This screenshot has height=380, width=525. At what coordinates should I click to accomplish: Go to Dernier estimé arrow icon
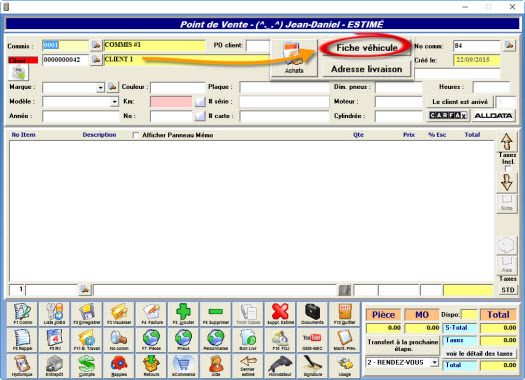[x=248, y=366]
